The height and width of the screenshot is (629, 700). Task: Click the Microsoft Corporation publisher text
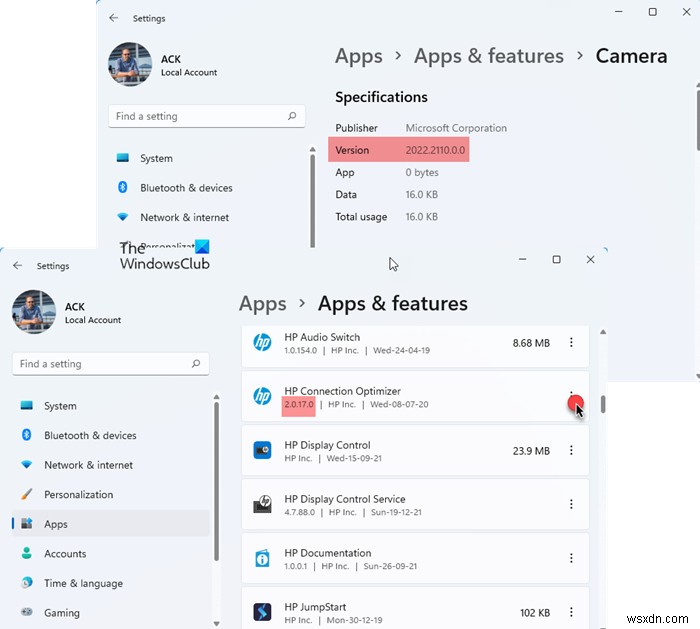pos(456,128)
